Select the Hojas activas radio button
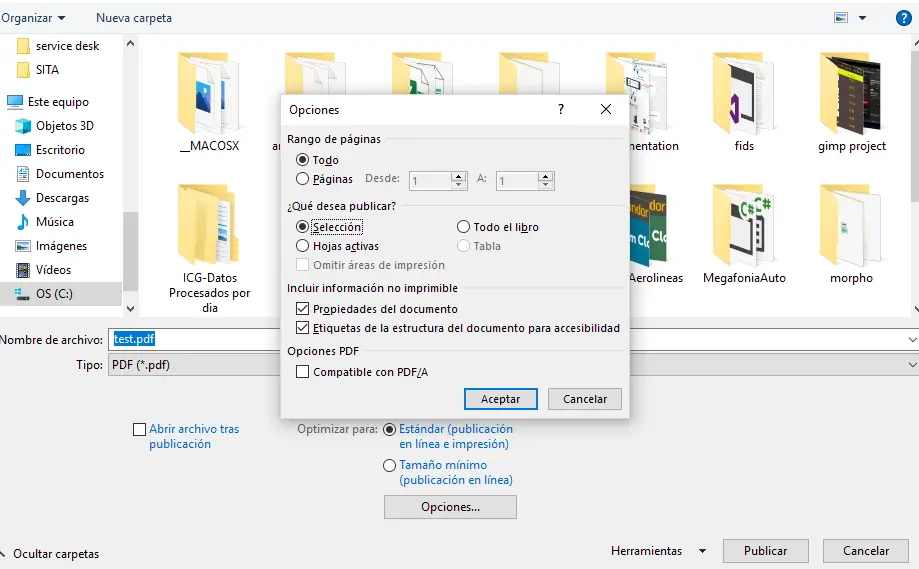The image size is (919, 569). point(303,246)
